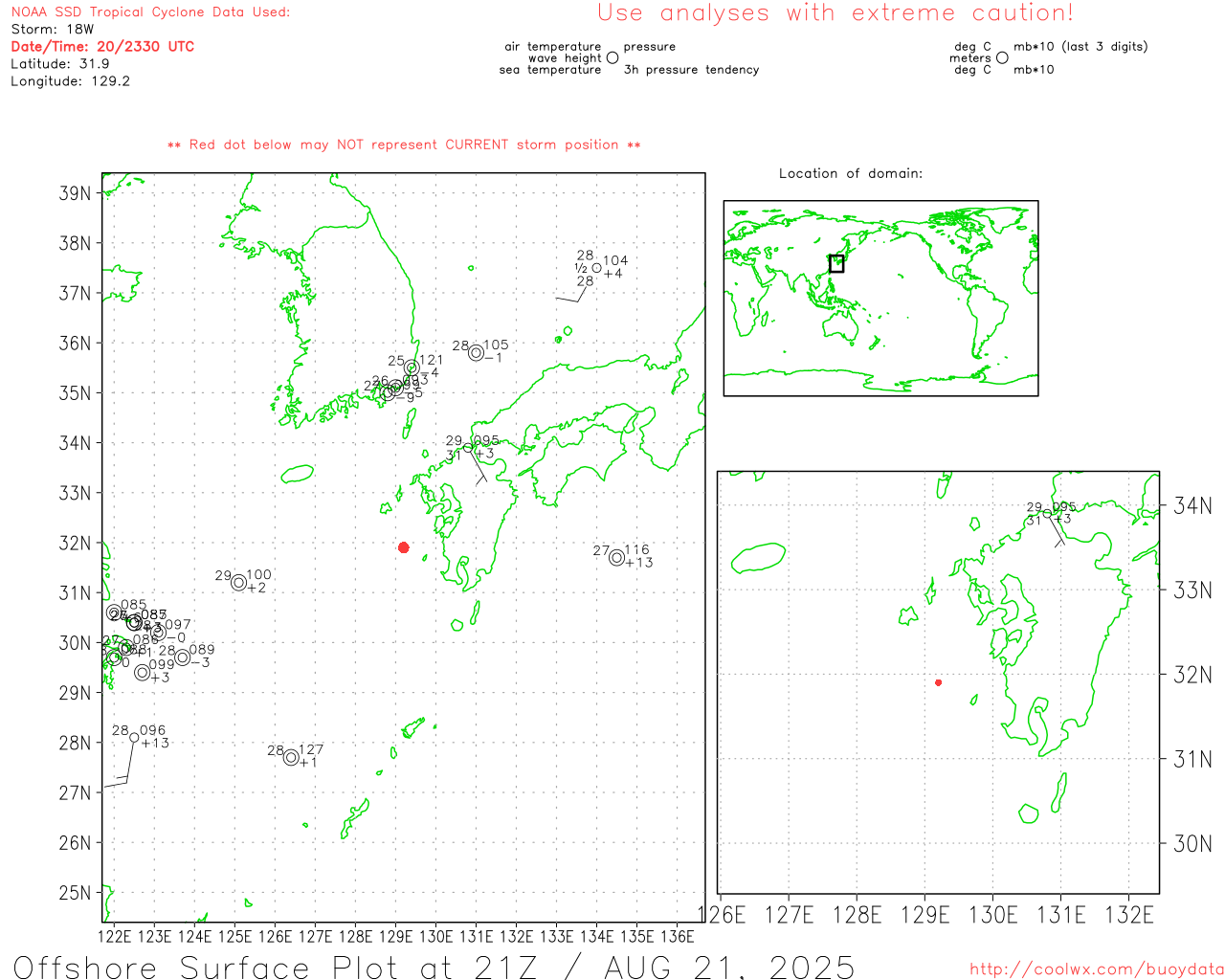Click Jeju Island outline on main map
This screenshot has height=980, width=1225.
(x=298, y=473)
